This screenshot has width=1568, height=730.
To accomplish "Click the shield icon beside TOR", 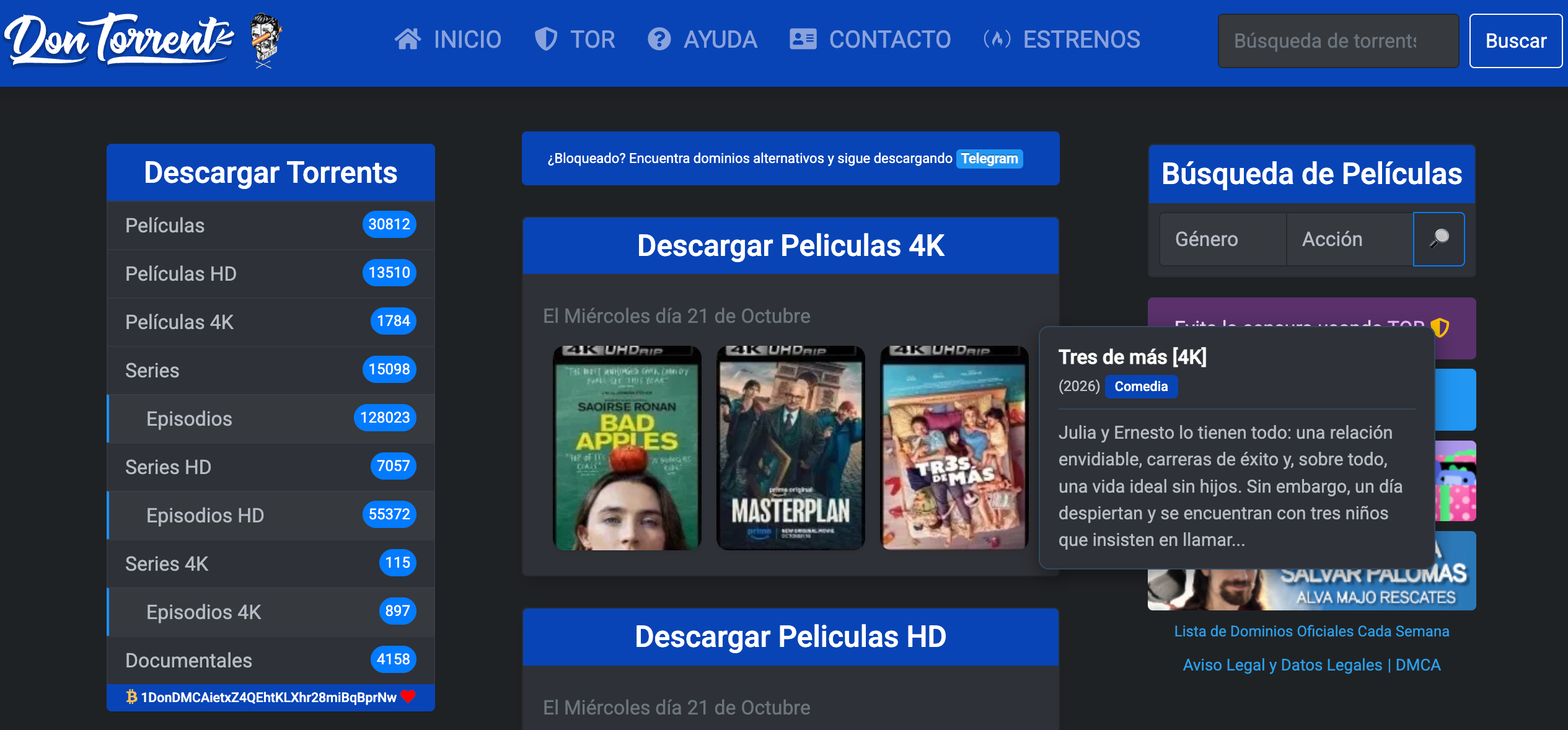I will [546, 40].
